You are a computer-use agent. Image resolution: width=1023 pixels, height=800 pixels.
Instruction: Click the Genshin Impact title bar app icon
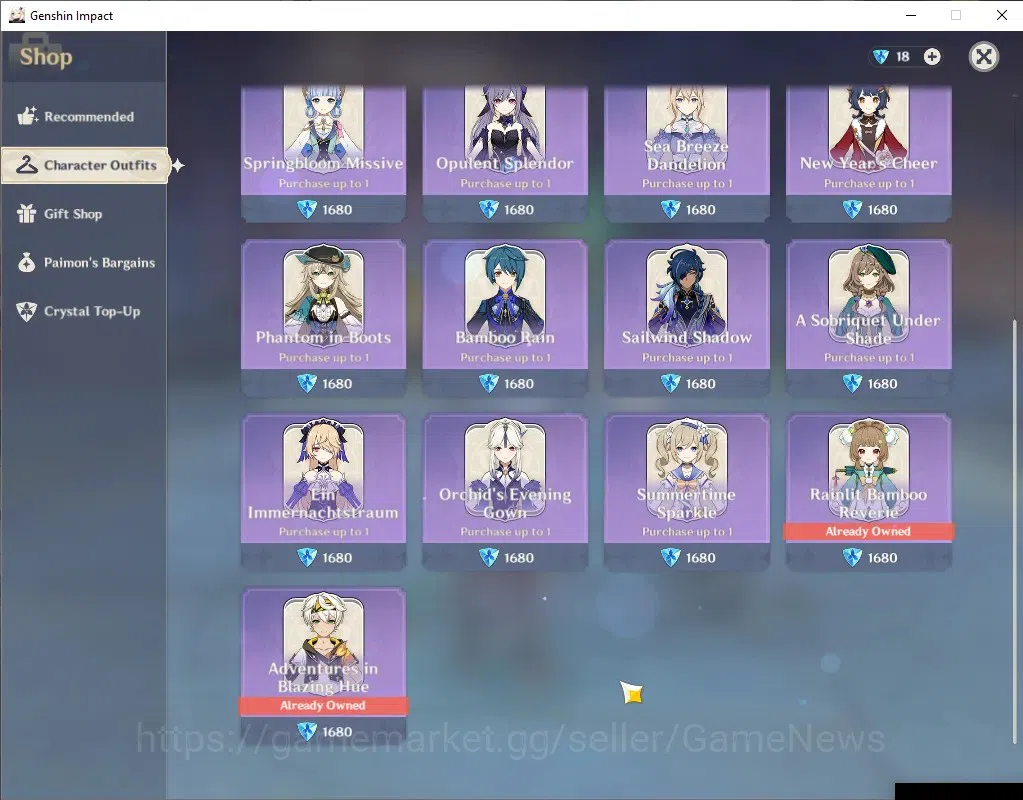(16, 15)
